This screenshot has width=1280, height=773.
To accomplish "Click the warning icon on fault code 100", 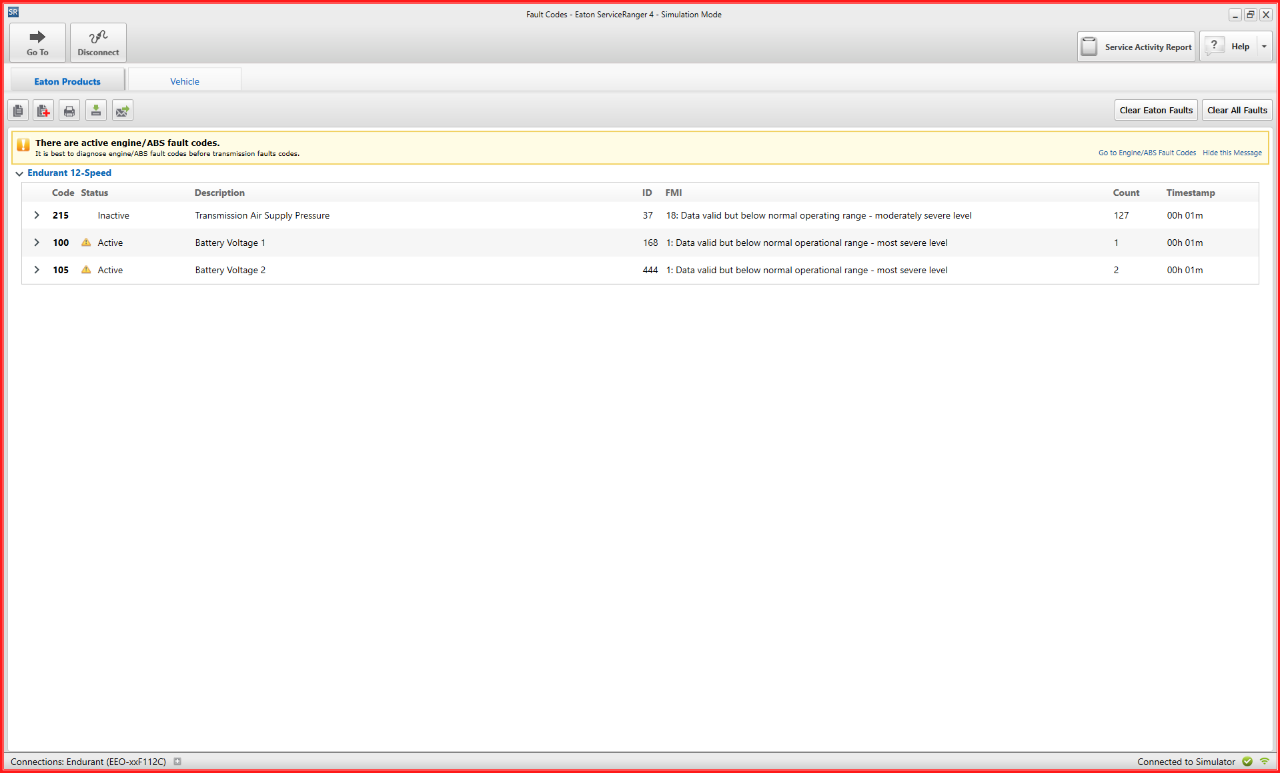I will pos(86,243).
